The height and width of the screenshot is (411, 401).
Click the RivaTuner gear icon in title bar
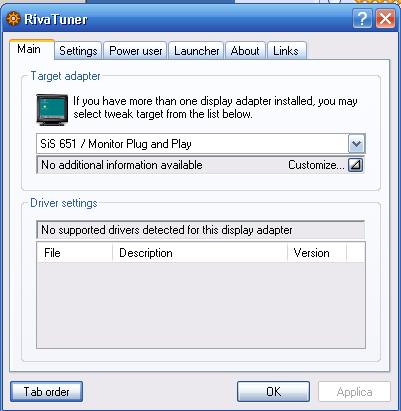coord(13,19)
